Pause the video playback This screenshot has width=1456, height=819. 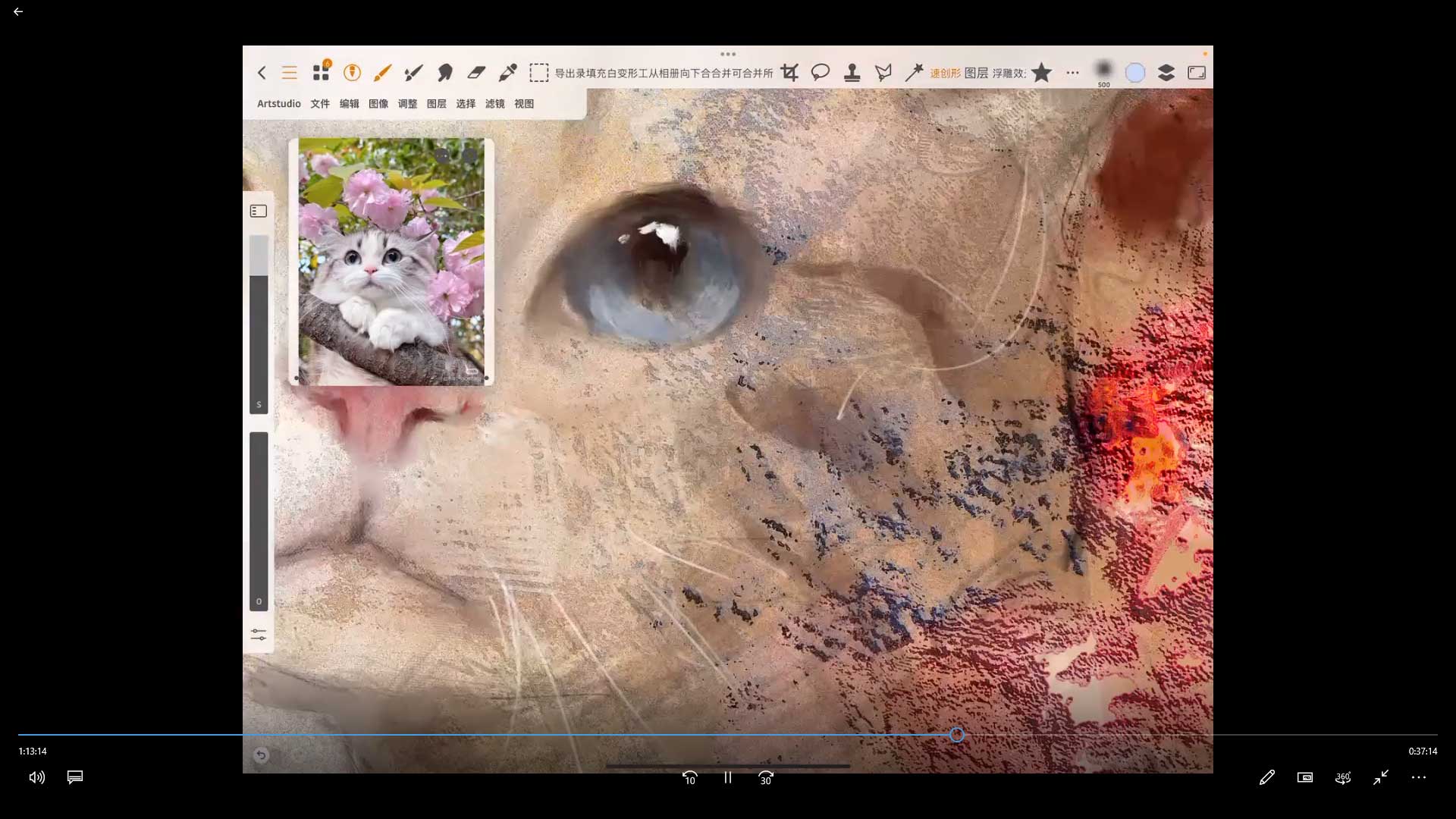(x=728, y=777)
